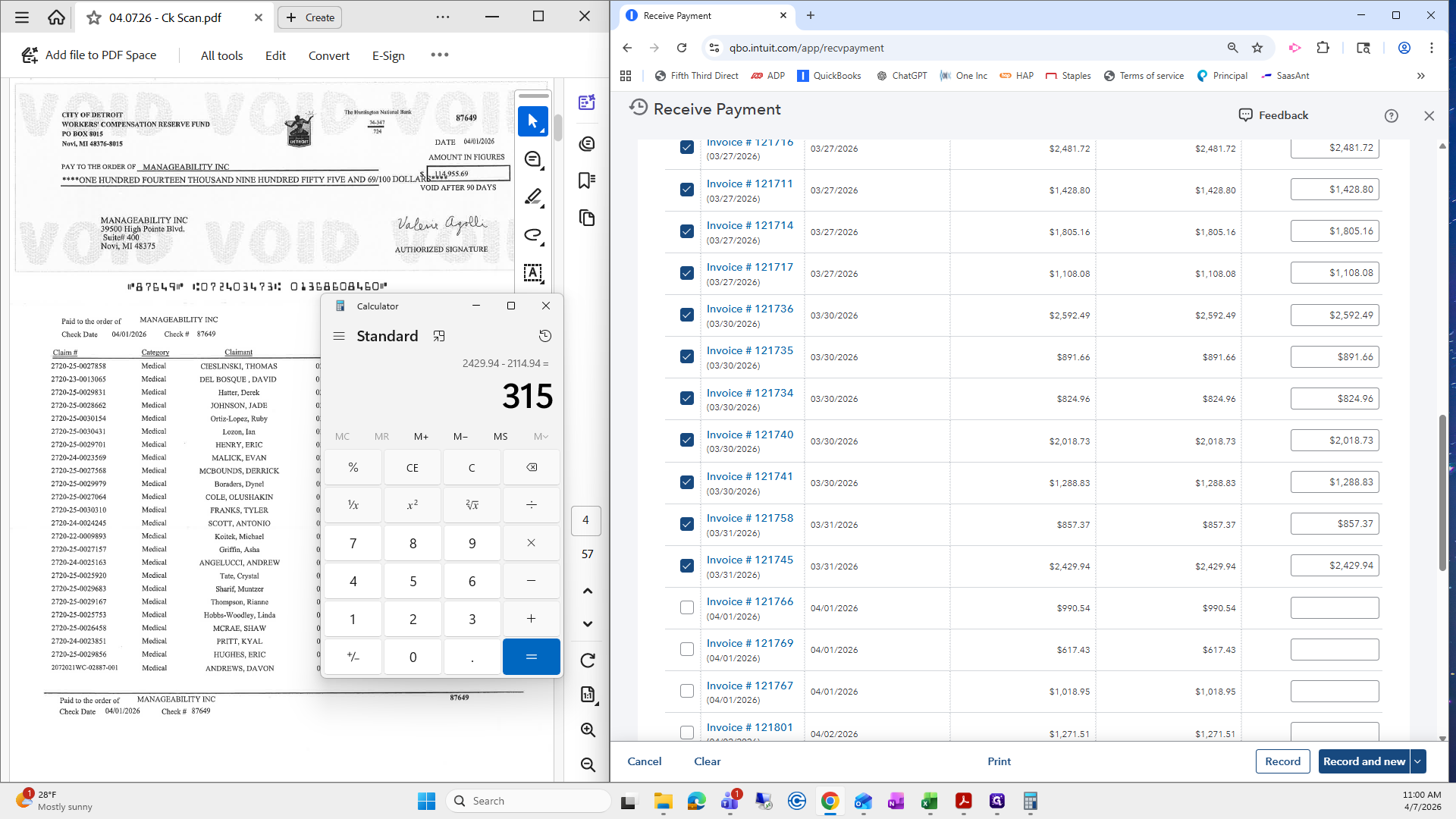1456x819 pixels.
Task: Open the calculator navigation hamburger menu
Action: (x=339, y=336)
